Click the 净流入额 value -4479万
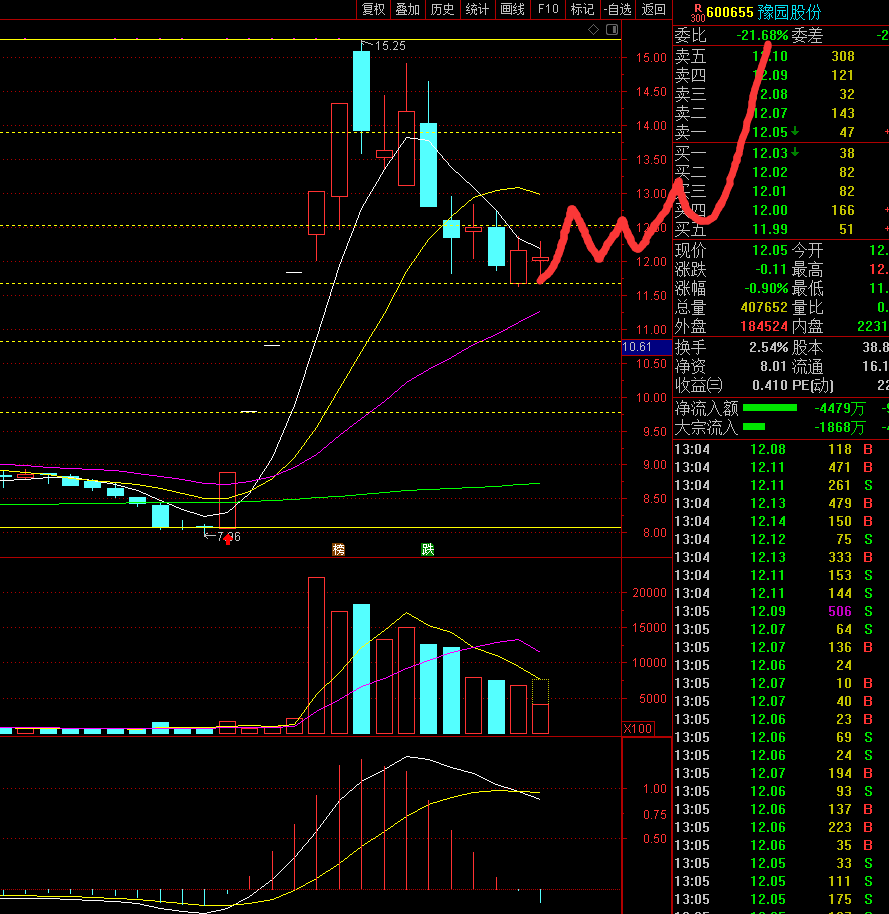This screenshot has height=914, width=889. coord(839,408)
